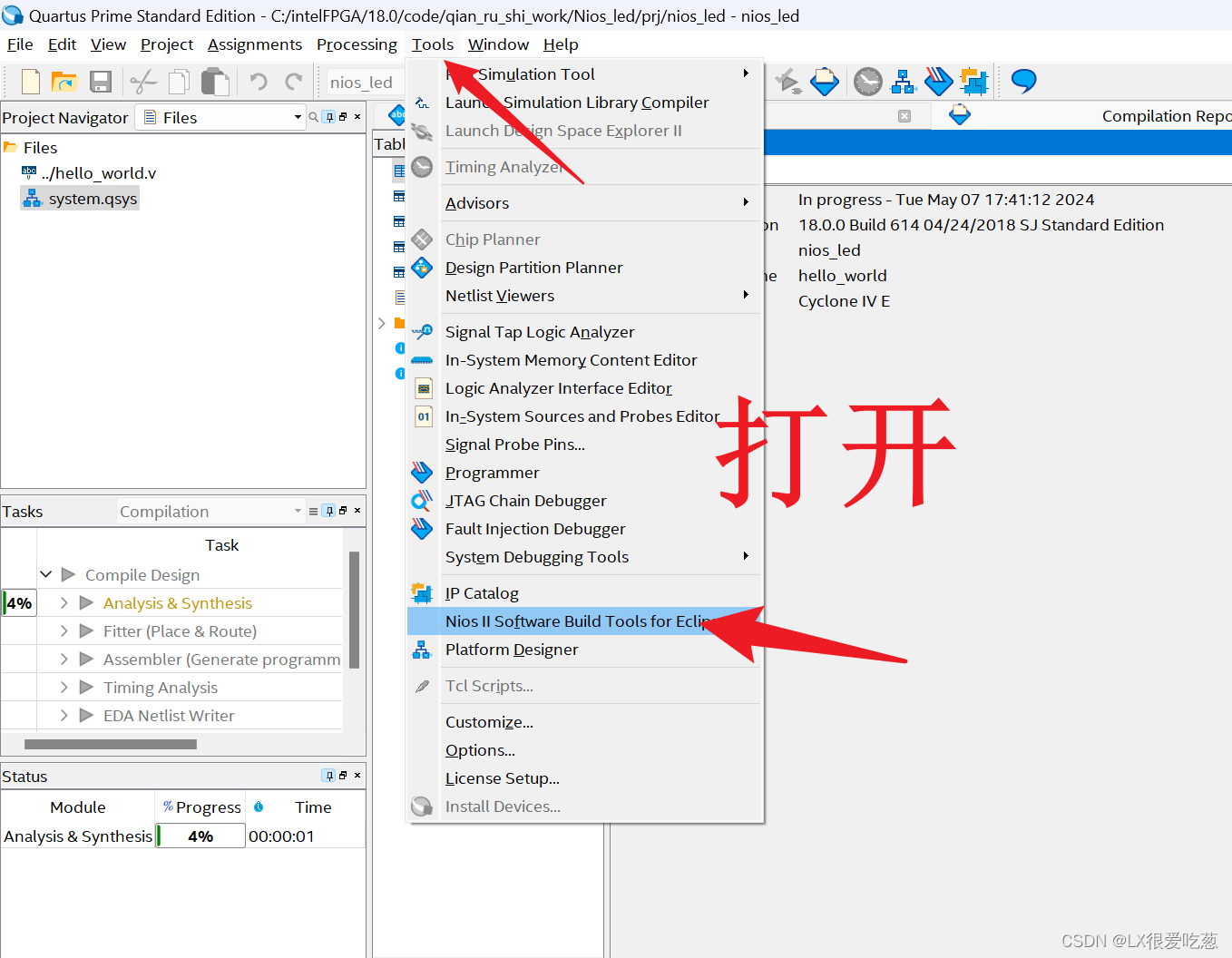Select Nios II Software Build Tools for Eclipse
Screen dimensions: 1232x958
[x=585, y=621]
